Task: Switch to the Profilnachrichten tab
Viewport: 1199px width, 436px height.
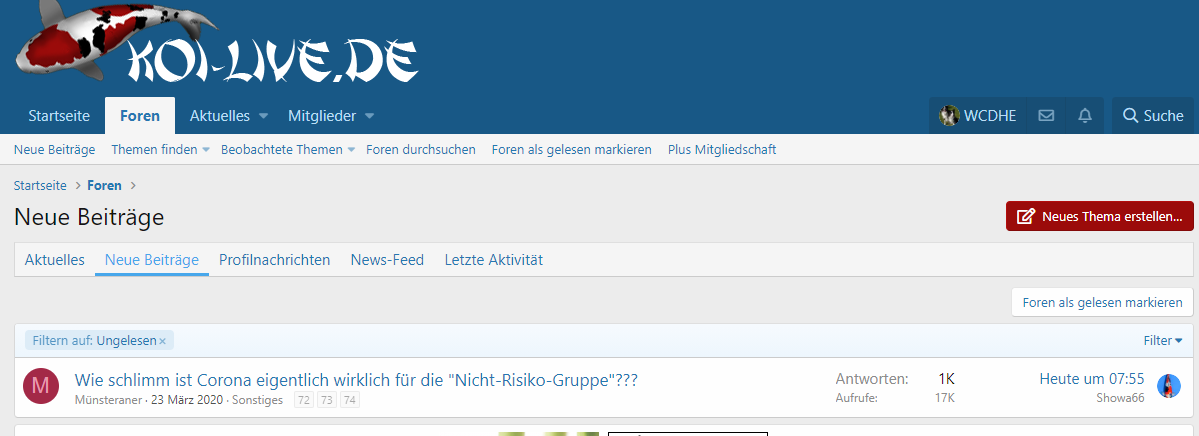Action: coord(274,260)
